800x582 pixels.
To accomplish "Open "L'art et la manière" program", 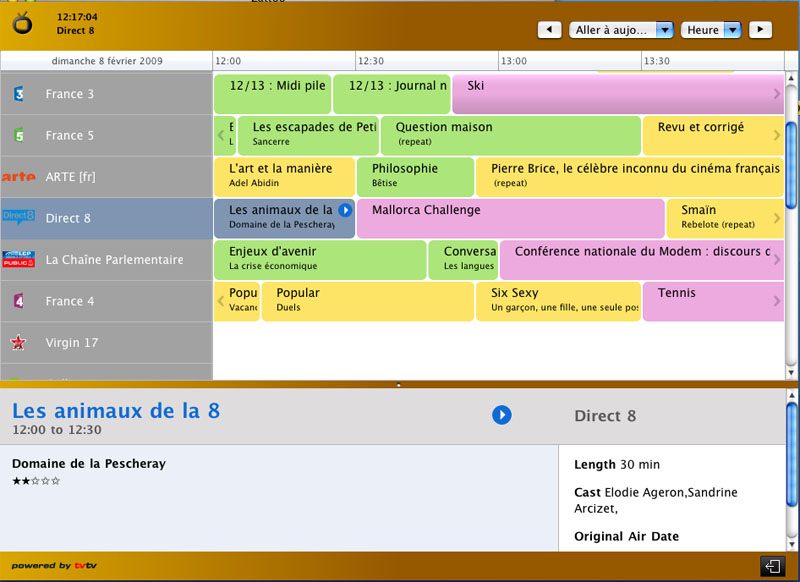I will click(285, 177).
